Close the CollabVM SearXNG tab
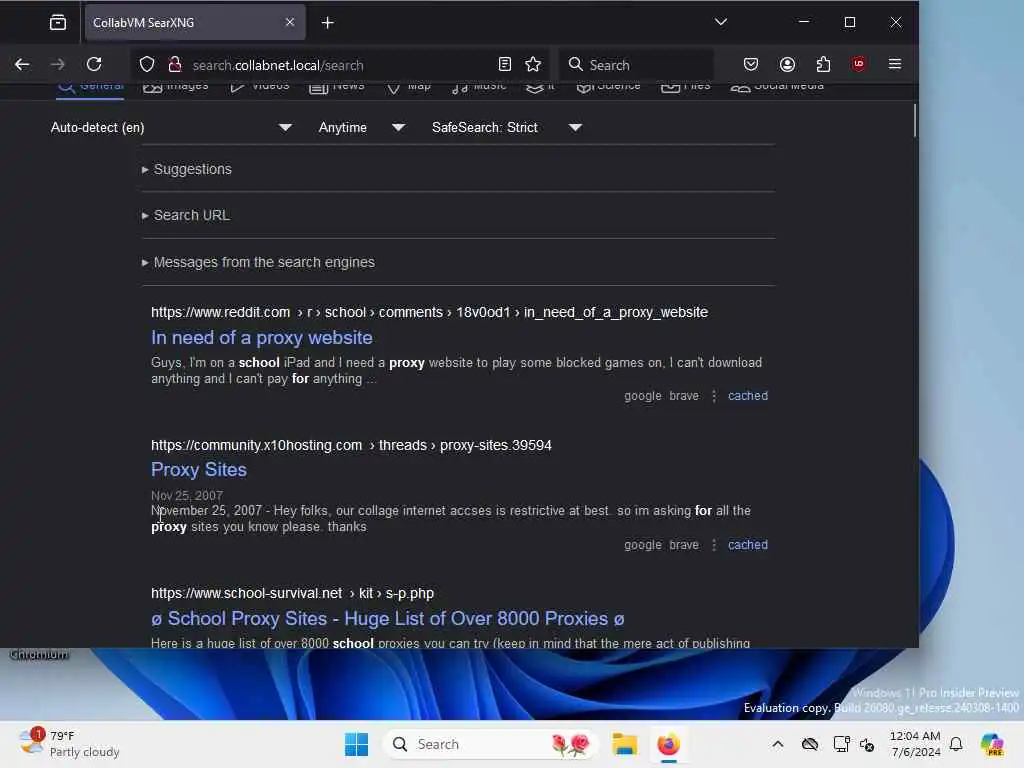The height and width of the screenshot is (768, 1024). (x=290, y=22)
